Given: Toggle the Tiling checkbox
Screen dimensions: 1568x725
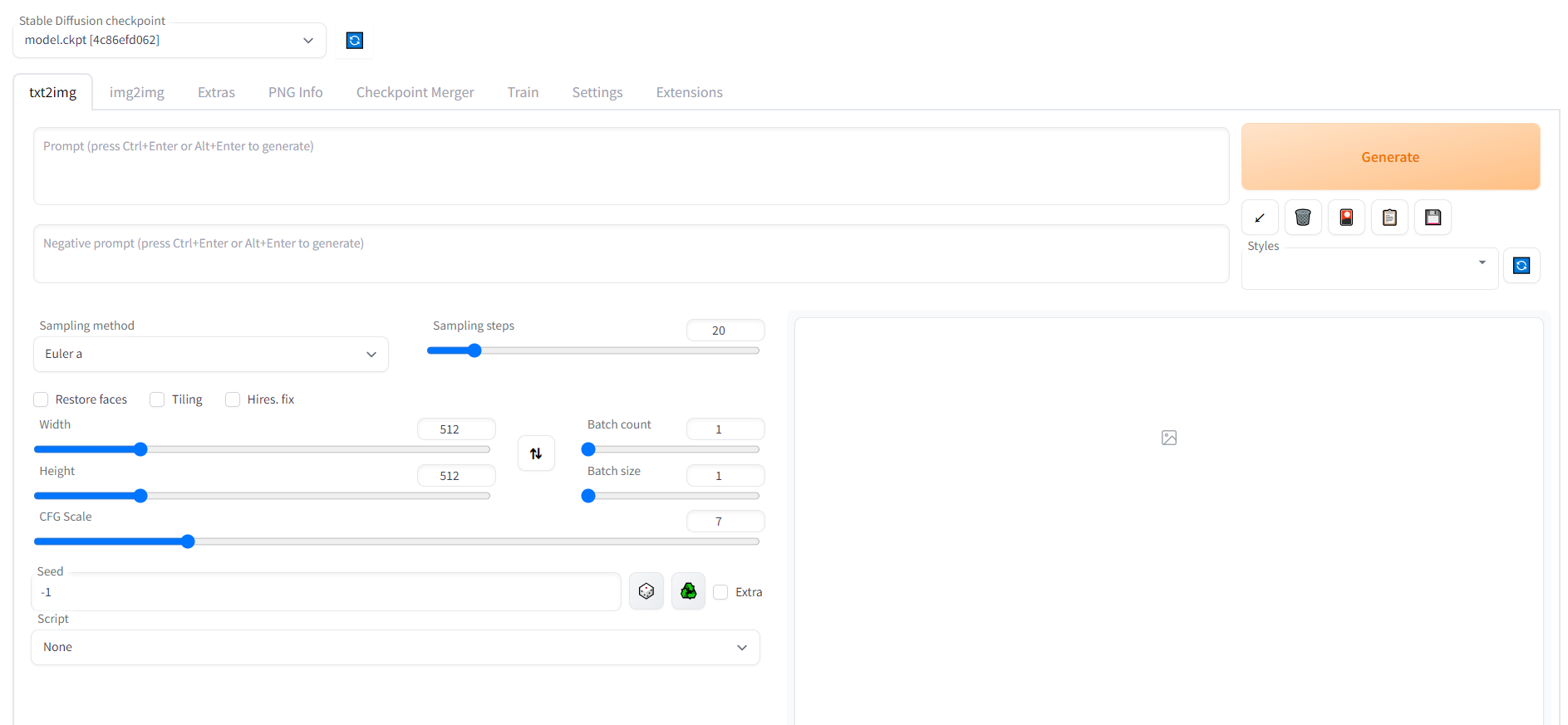Looking at the screenshot, I should [x=157, y=399].
